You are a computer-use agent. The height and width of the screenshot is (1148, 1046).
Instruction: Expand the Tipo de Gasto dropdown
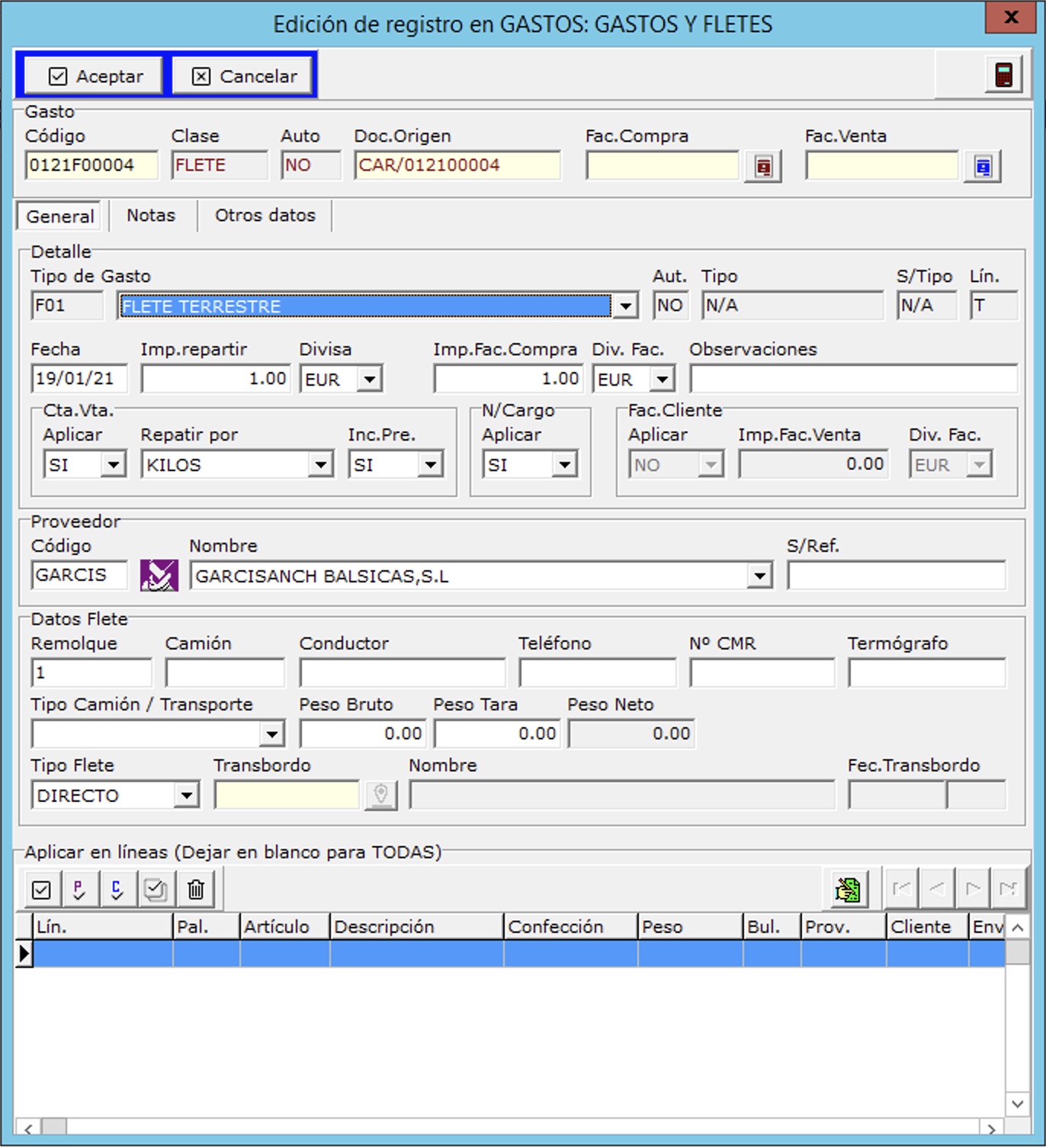click(625, 306)
